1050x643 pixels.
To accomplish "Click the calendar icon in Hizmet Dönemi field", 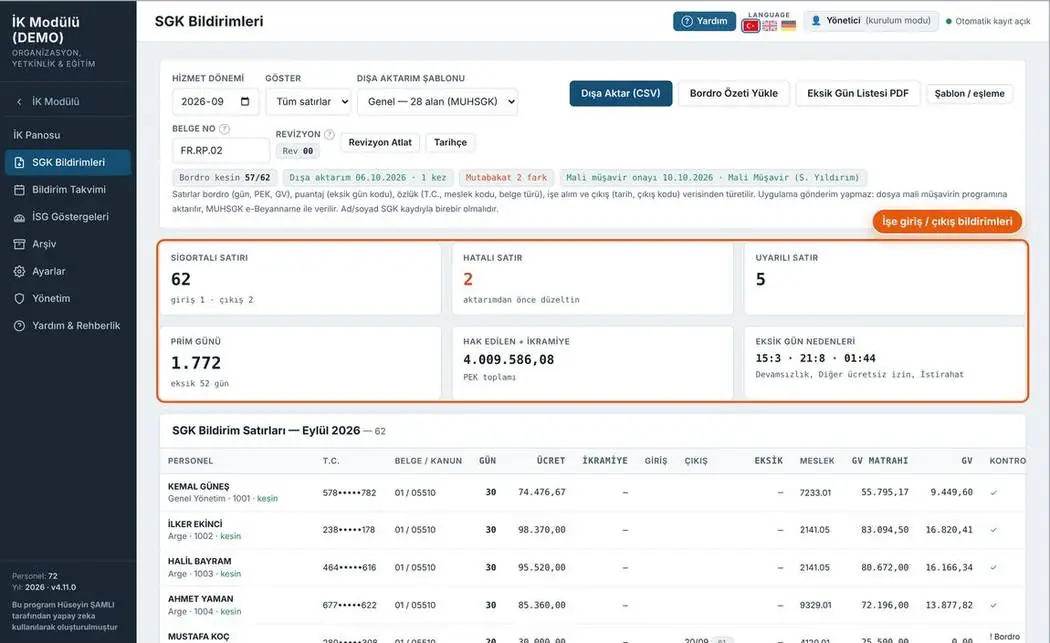I will 245,101.
